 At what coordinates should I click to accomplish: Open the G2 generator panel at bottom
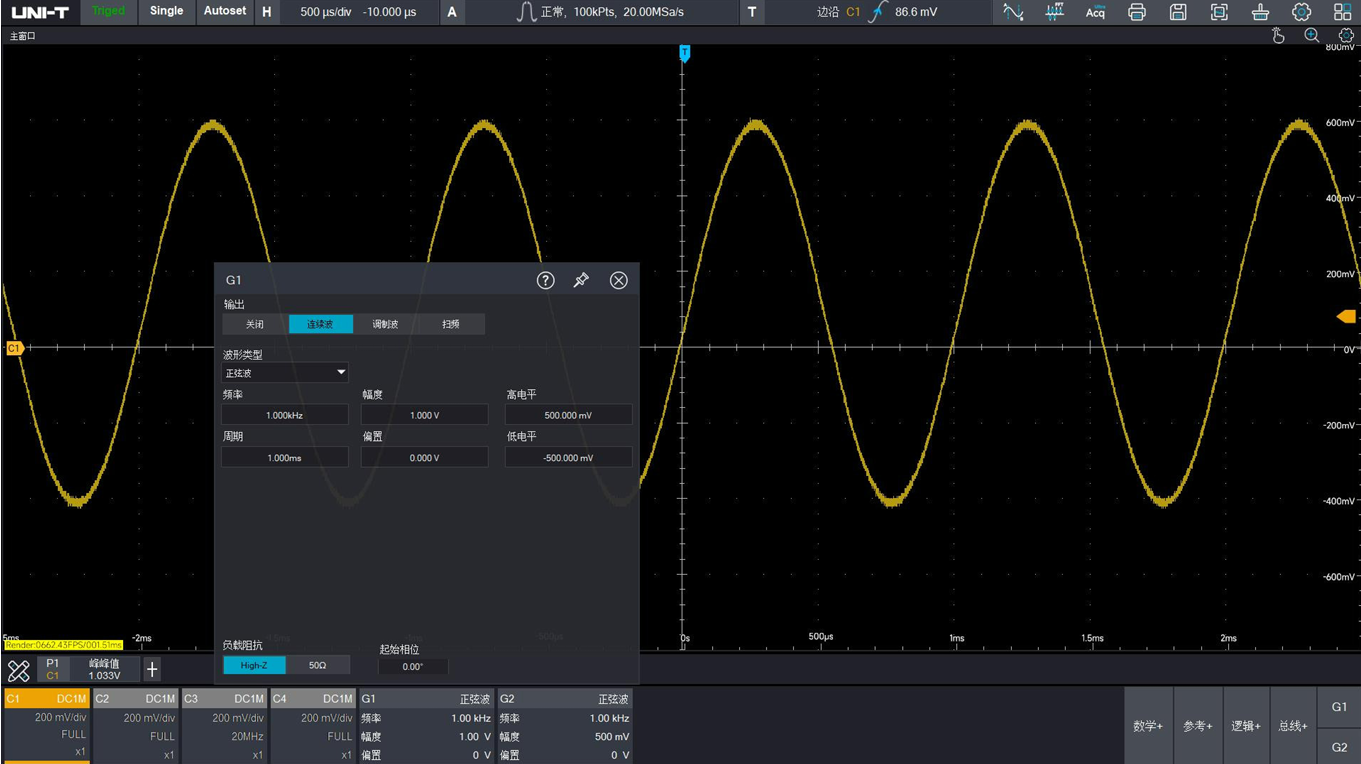565,726
